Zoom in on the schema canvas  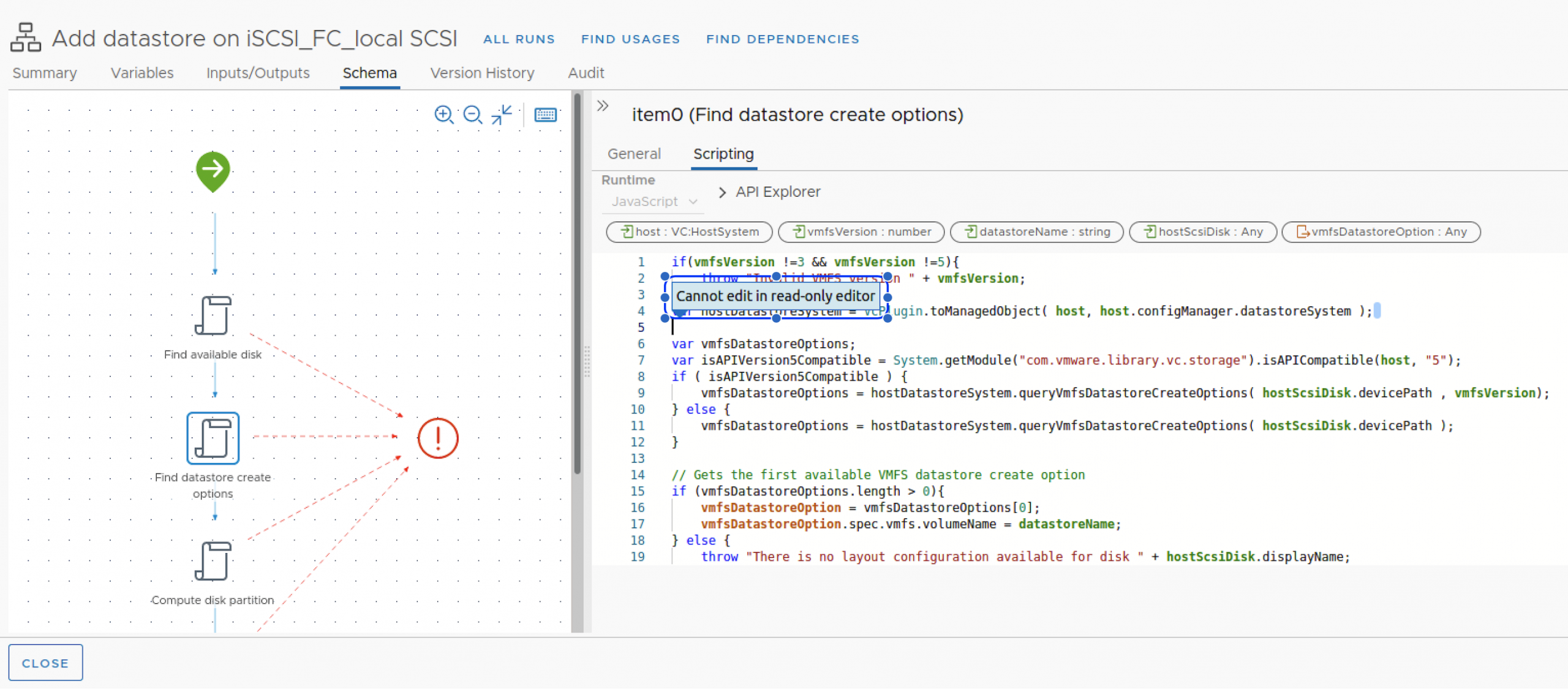pyautogui.click(x=443, y=115)
